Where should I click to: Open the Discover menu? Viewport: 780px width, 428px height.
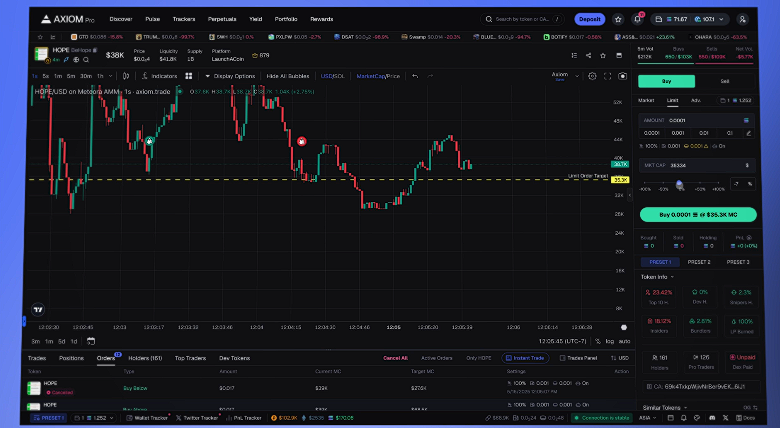click(121, 19)
